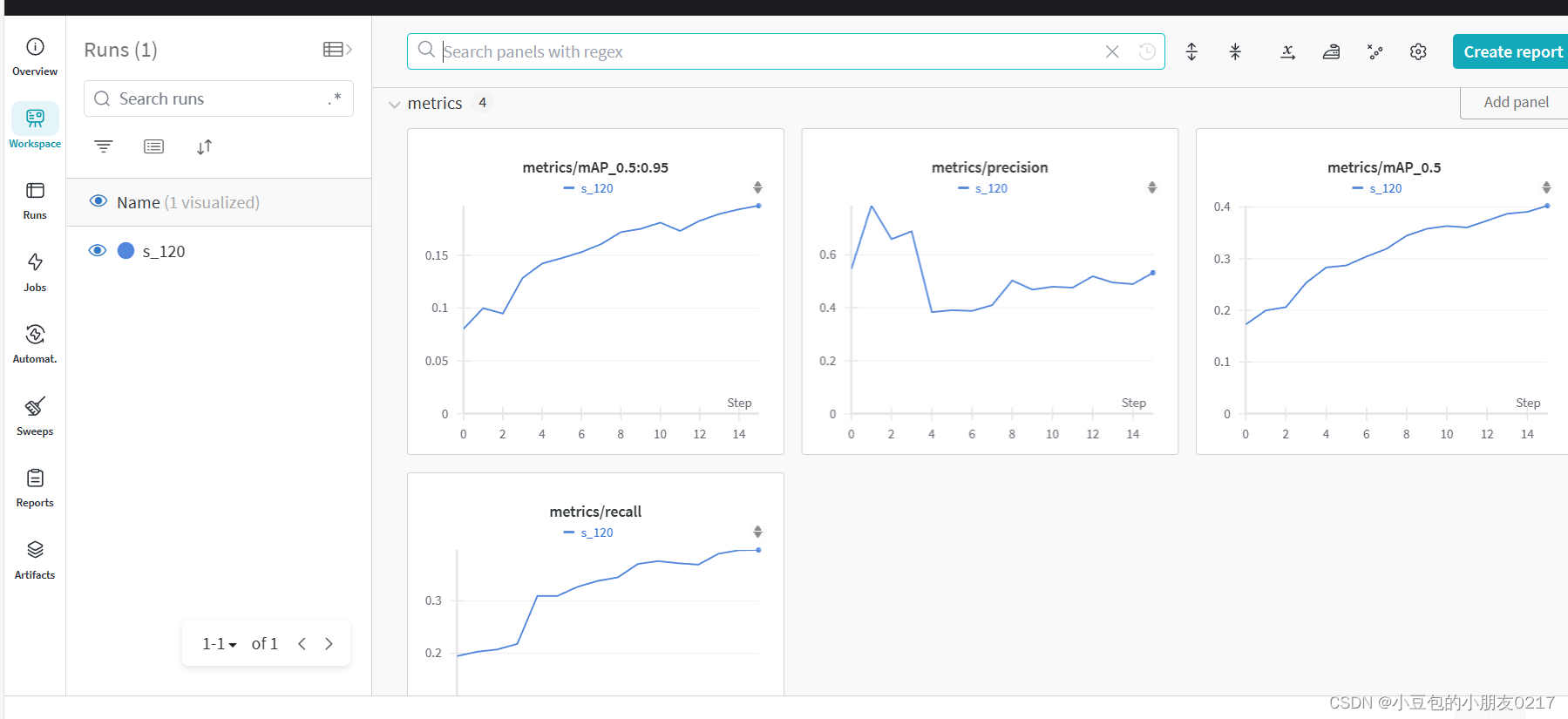The image size is (1568, 719).
Task: Click the metrics/mAP_0.5 chart title
Action: [x=1384, y=167]
